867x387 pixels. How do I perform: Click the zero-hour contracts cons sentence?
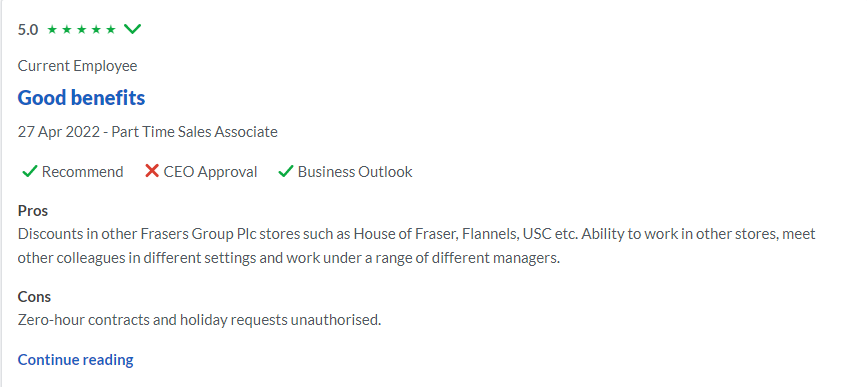200,320
